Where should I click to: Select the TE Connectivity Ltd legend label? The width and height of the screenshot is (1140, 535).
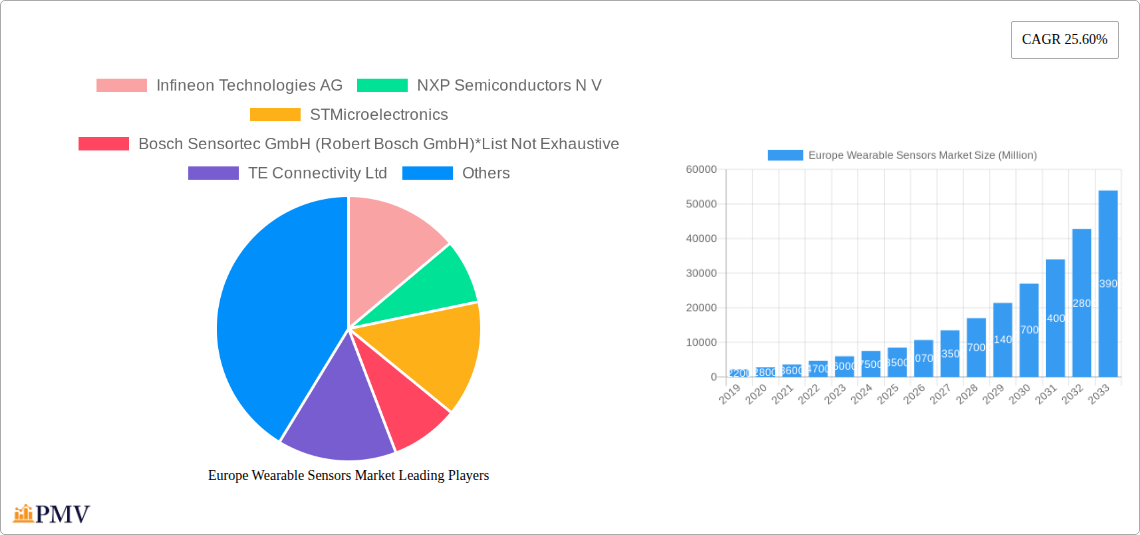pos(317,173)
